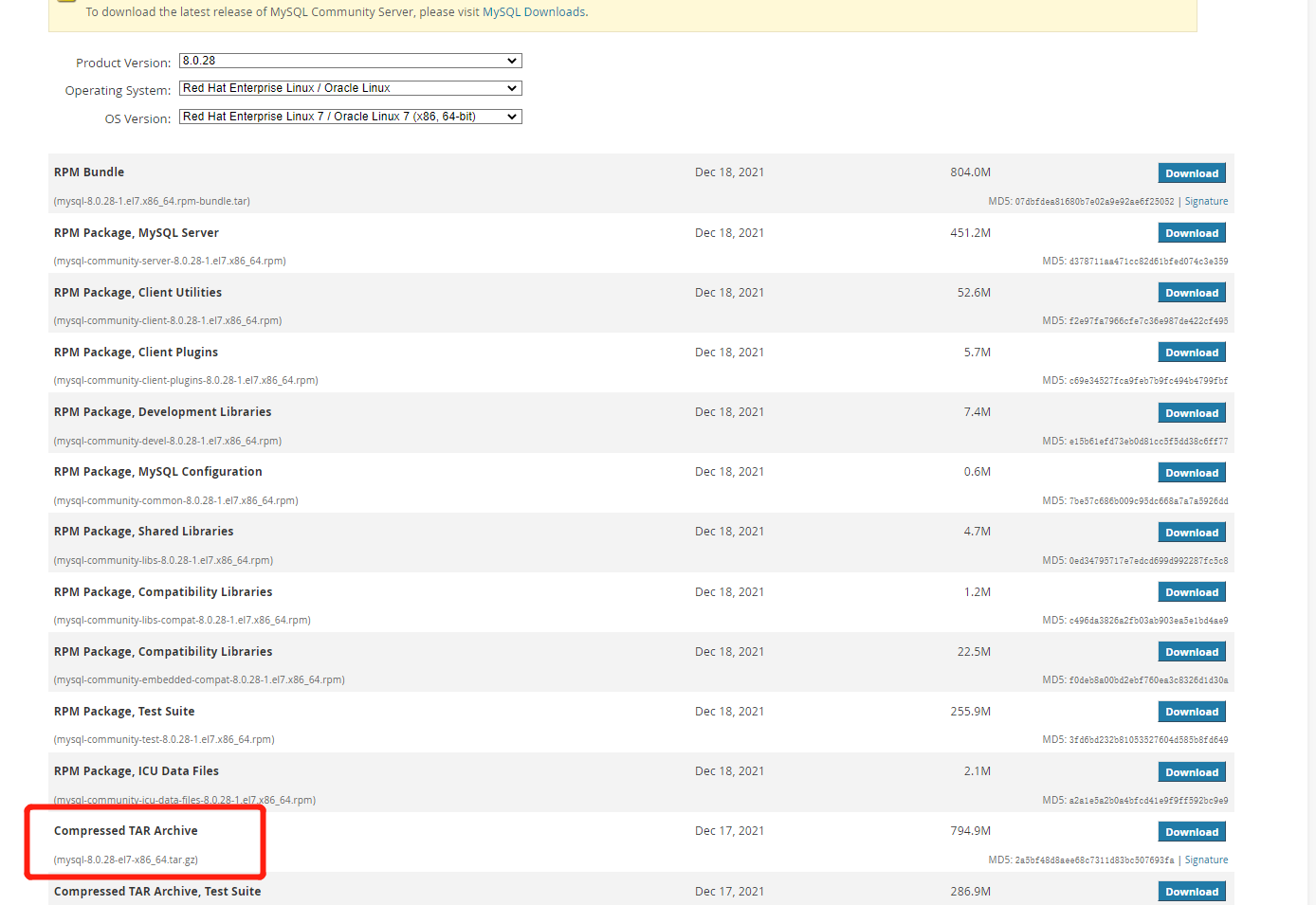1316x905 pixels.
Task: Open the OS Version dropdown
Action: [x=350, y=117]
